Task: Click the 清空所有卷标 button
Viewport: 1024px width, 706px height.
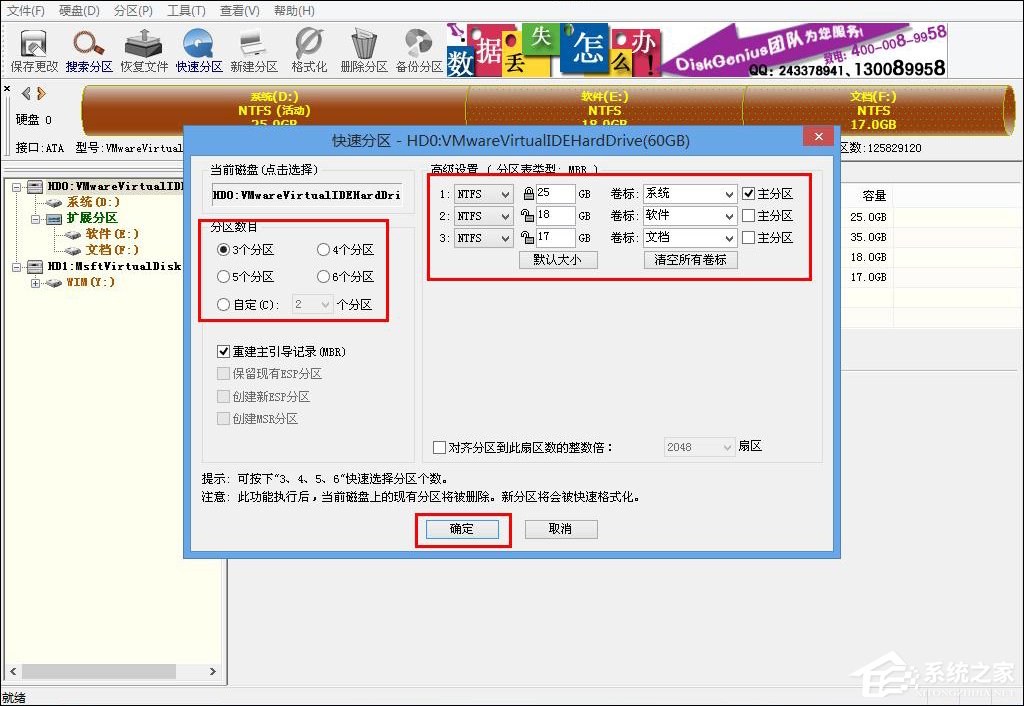Action: coord(689,260)
